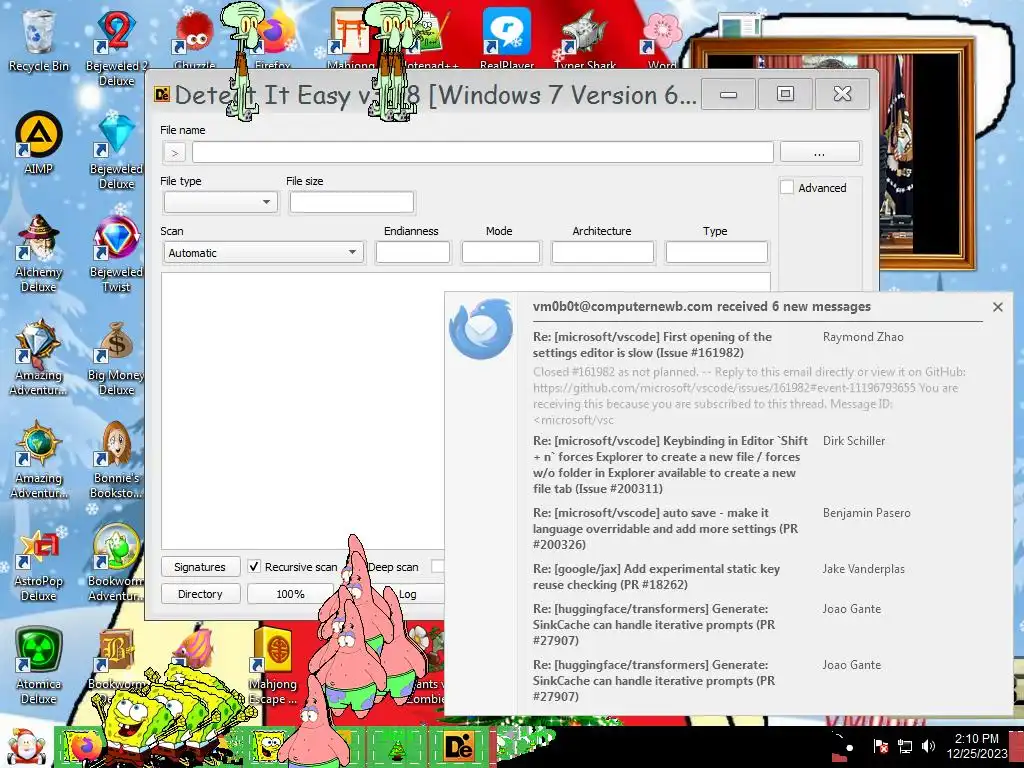Click the framed picture gadget on desktop

[927, 153]
